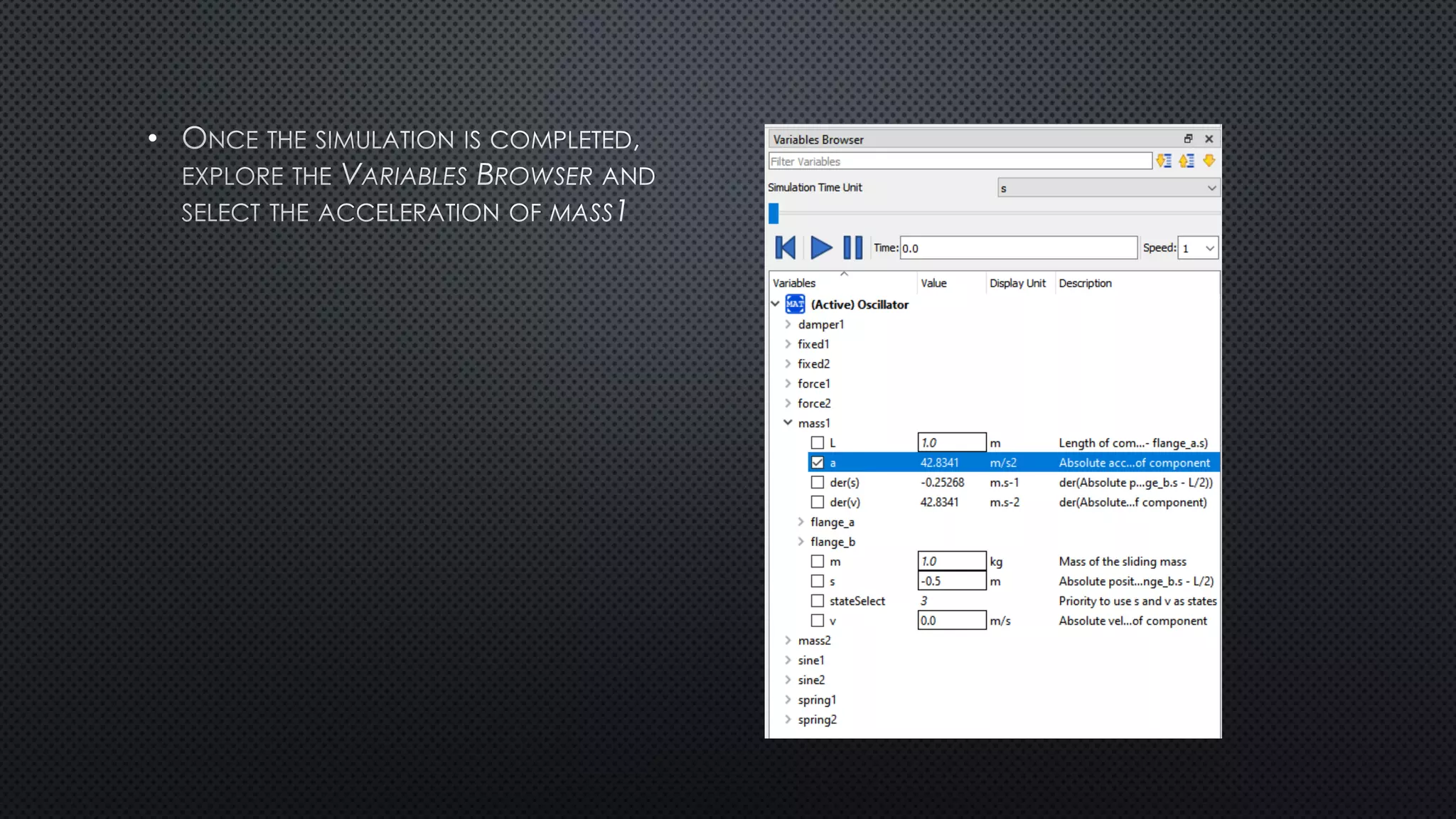The image size is (1456, 819).
Task: Click the Description column header
Action: 1085,283
